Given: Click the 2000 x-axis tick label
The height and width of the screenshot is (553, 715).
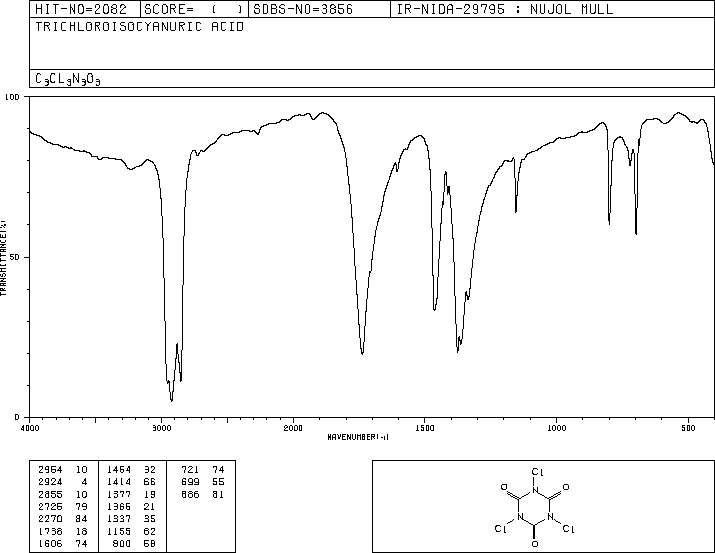Looking at the screenshot, I should tap(293, 428).
